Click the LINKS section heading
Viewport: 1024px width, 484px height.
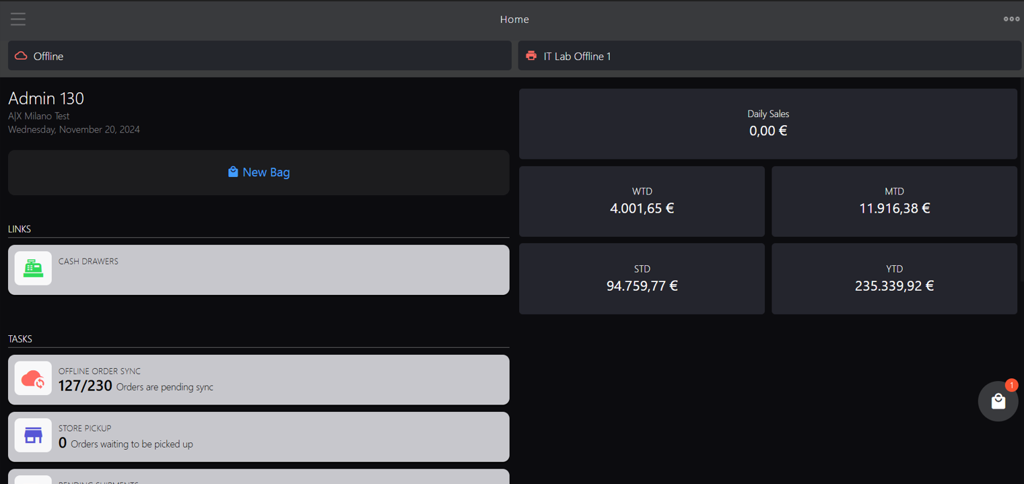pos(20,229)
